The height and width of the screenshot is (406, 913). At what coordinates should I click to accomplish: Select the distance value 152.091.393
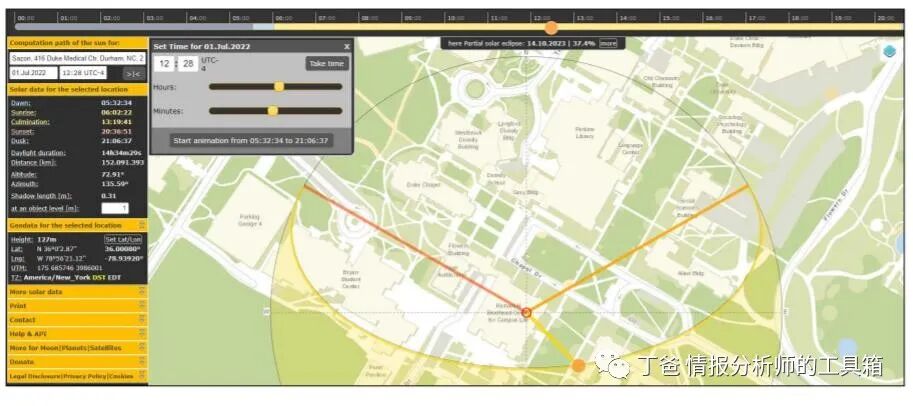(x=122, y=162)
